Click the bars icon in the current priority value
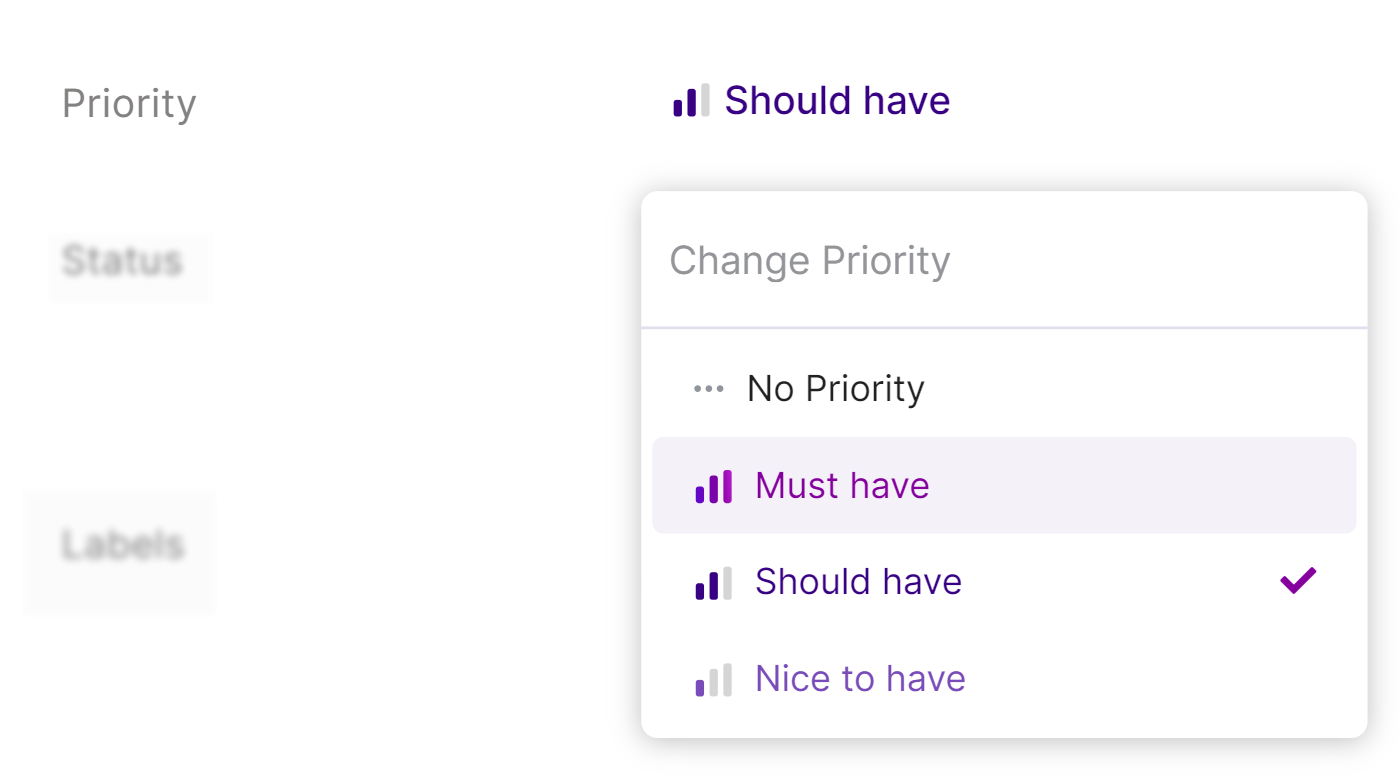This screenshot has height=776, width=1400. click(x=692, y=100)
